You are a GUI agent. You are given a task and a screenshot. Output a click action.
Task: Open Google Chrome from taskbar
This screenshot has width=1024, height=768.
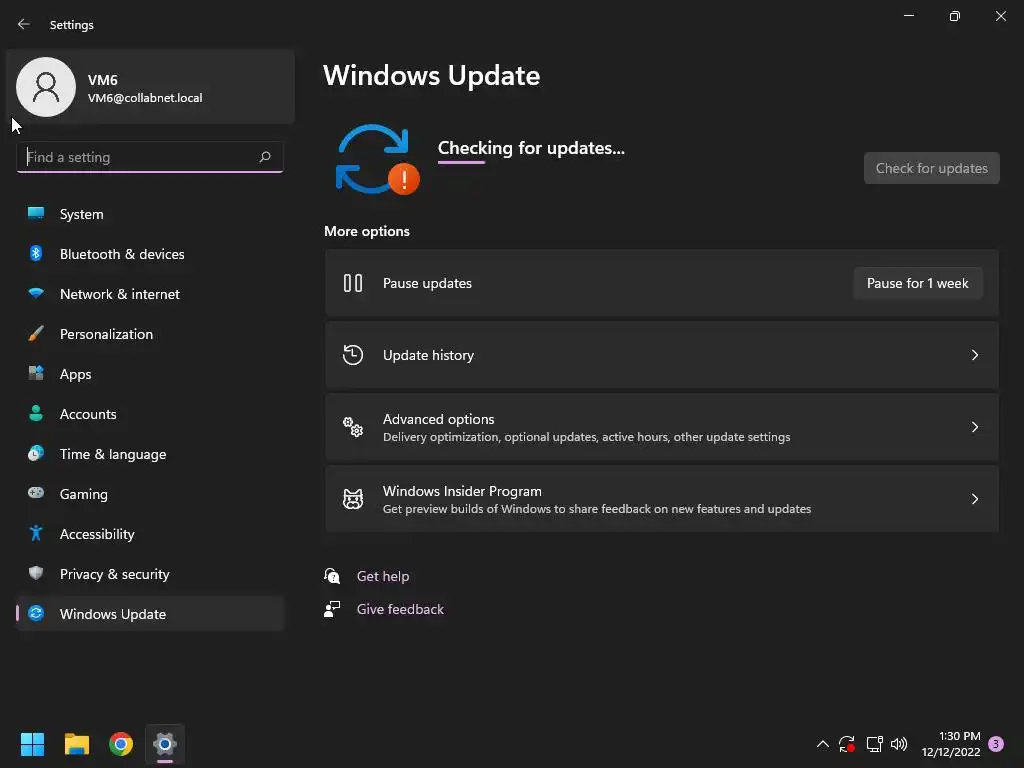pos(121,744)
